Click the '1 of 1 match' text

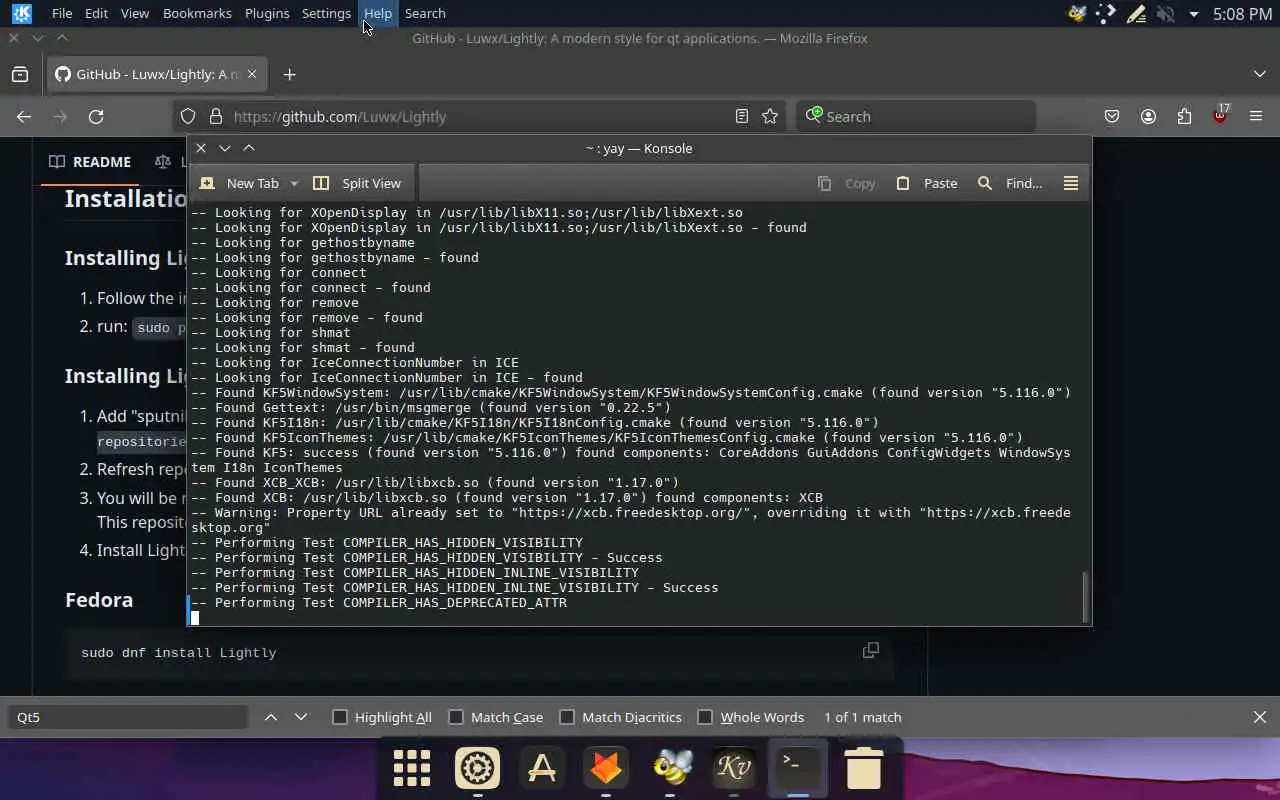[x=863, y=717]
